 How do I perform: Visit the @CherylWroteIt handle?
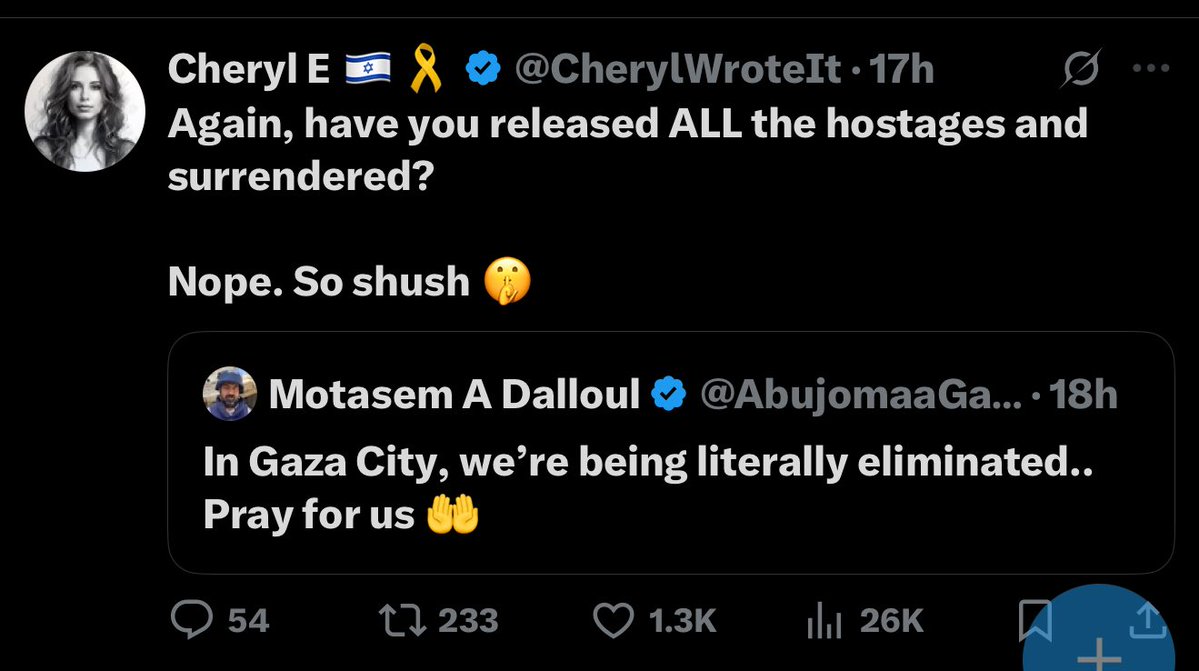tap(676, 70)
